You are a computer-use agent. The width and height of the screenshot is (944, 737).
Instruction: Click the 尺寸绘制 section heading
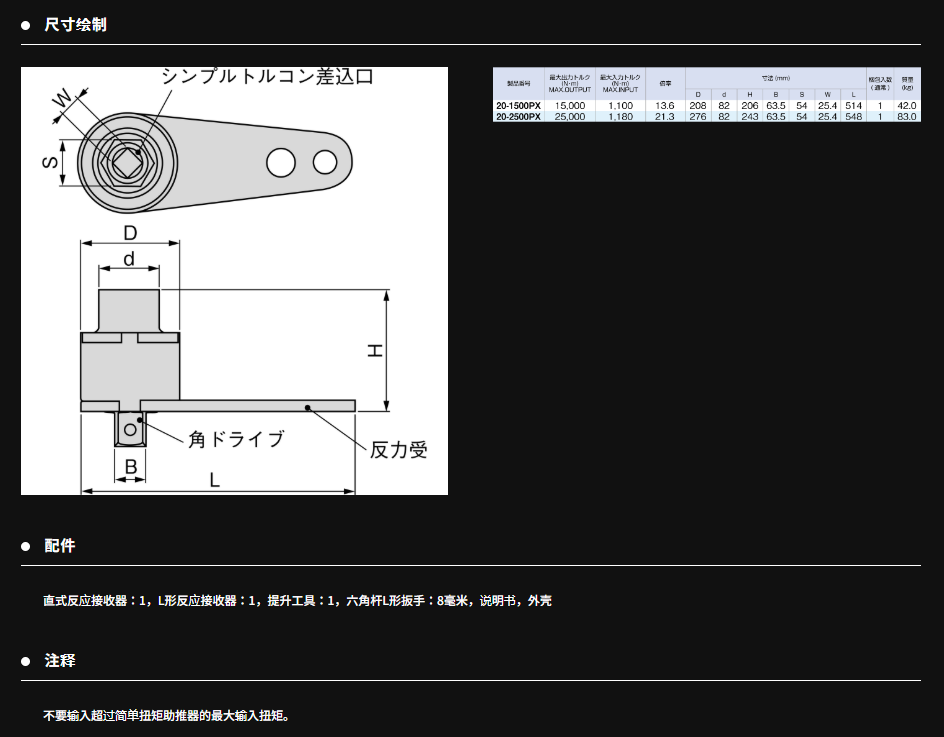pyautogui.click(x=75, y=24)
